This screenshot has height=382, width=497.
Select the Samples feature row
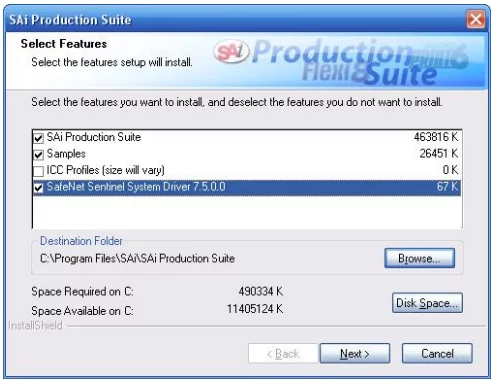(x=247, y=154)
